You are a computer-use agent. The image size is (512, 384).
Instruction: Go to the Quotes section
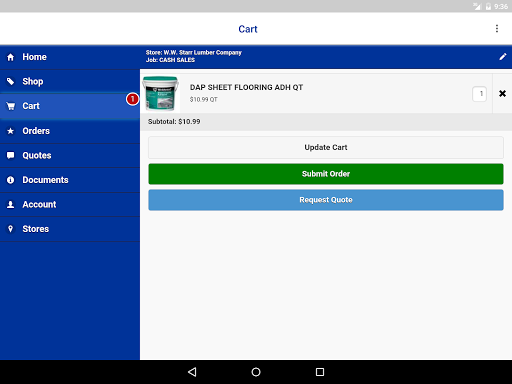click(70, 155)
